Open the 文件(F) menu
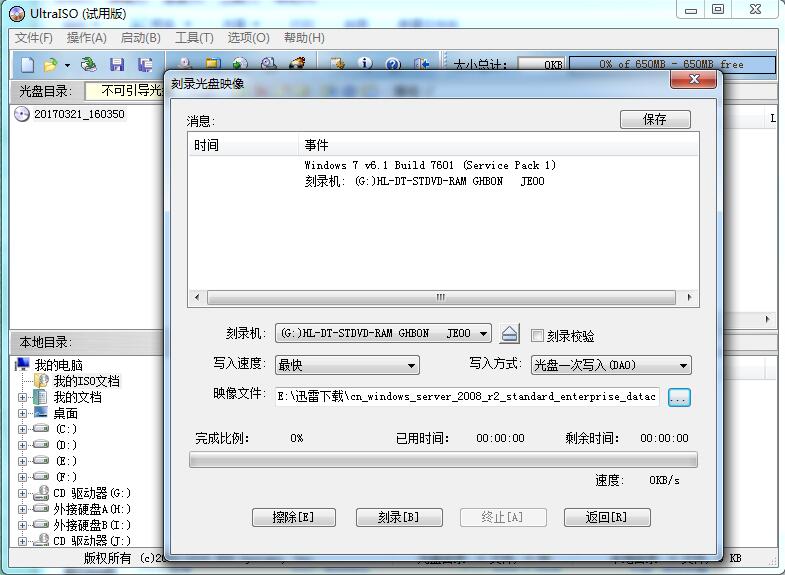 tap(34, 38)
